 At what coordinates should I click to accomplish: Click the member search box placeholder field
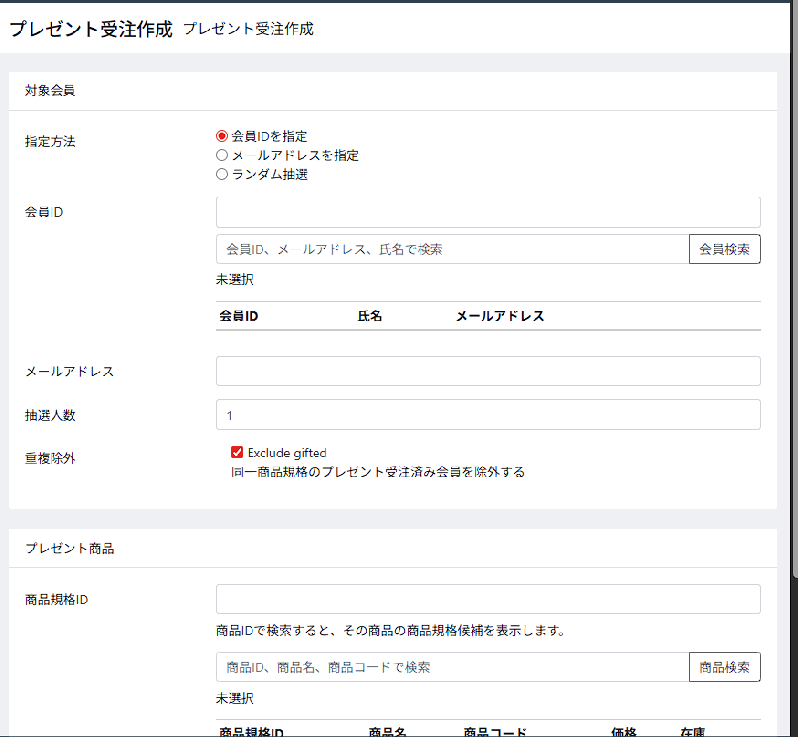click(452, 249)
